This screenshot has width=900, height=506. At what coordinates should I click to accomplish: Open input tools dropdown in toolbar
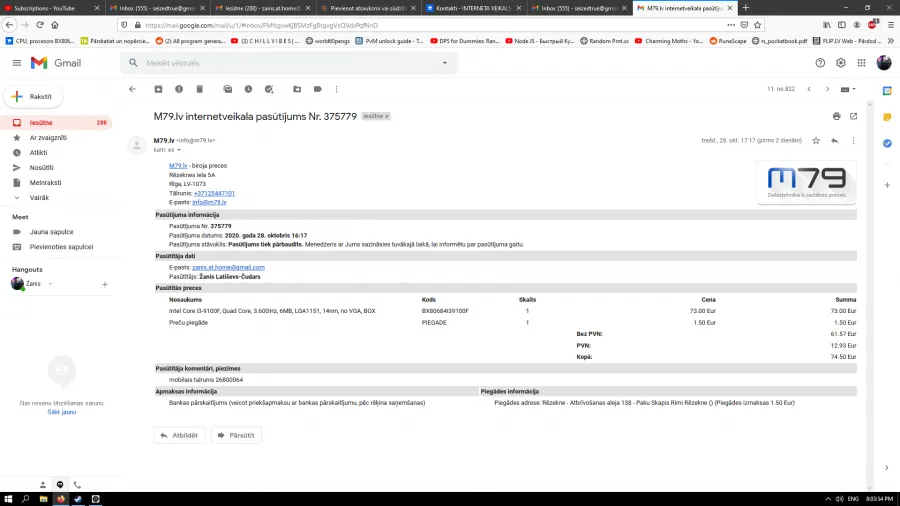(x=848, y=89)
